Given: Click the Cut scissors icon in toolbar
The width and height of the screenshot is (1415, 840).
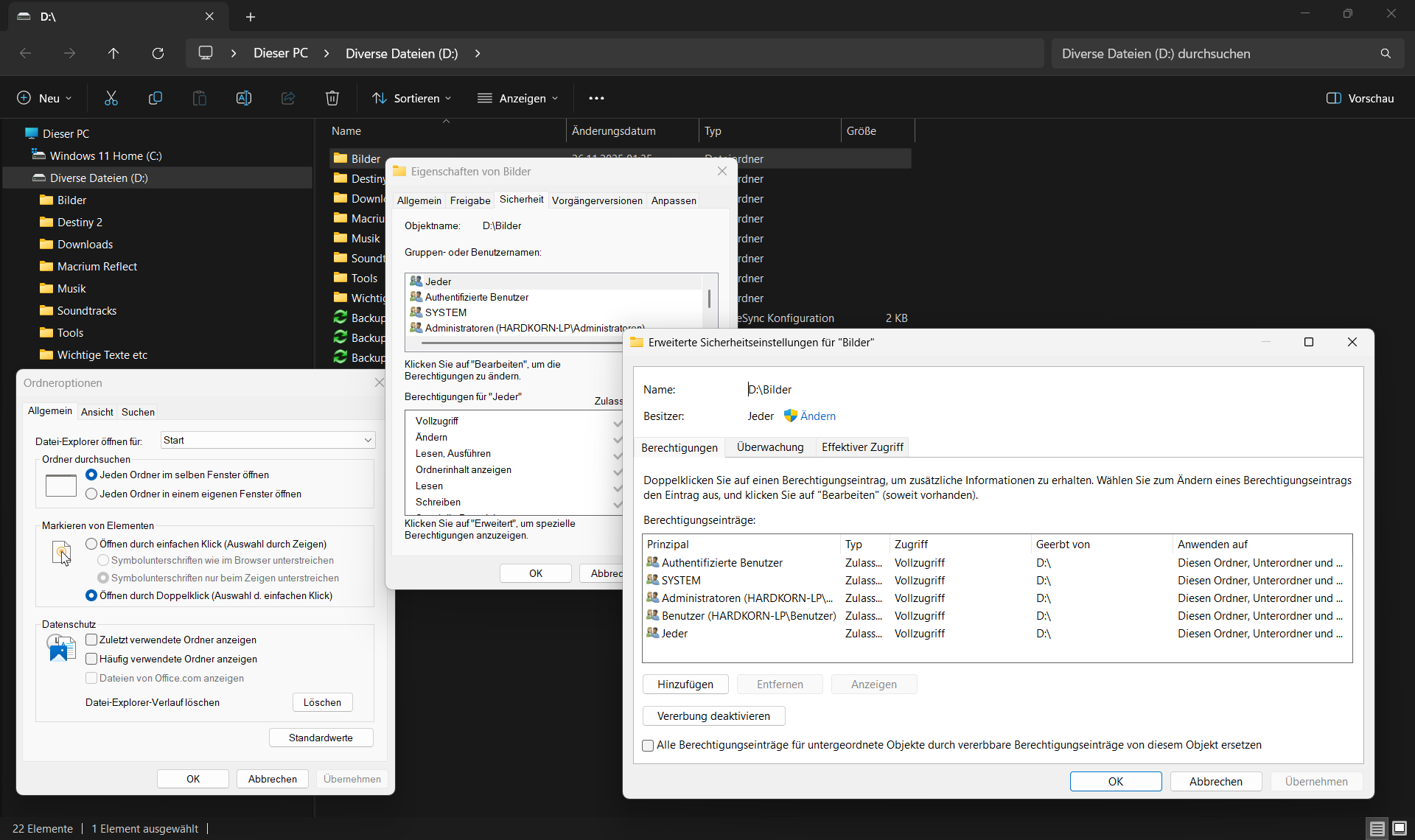Looking at the screenshot, I should 111,98.
